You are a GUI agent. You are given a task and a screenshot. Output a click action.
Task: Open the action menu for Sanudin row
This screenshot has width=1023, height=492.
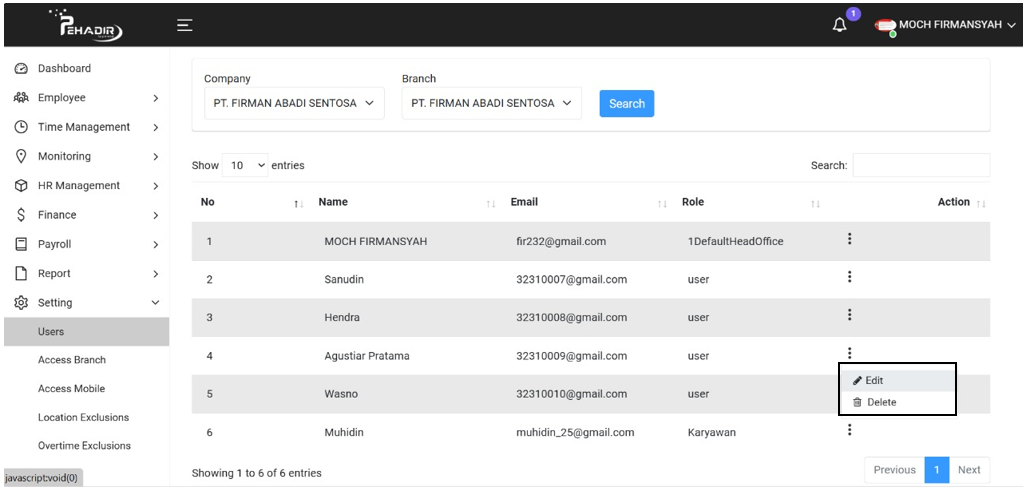tap(849, 277)
